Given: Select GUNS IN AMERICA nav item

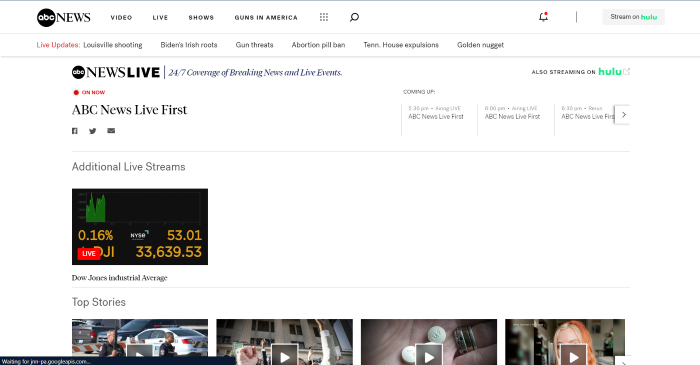Looking at the screenshot, I should [266, 17].
